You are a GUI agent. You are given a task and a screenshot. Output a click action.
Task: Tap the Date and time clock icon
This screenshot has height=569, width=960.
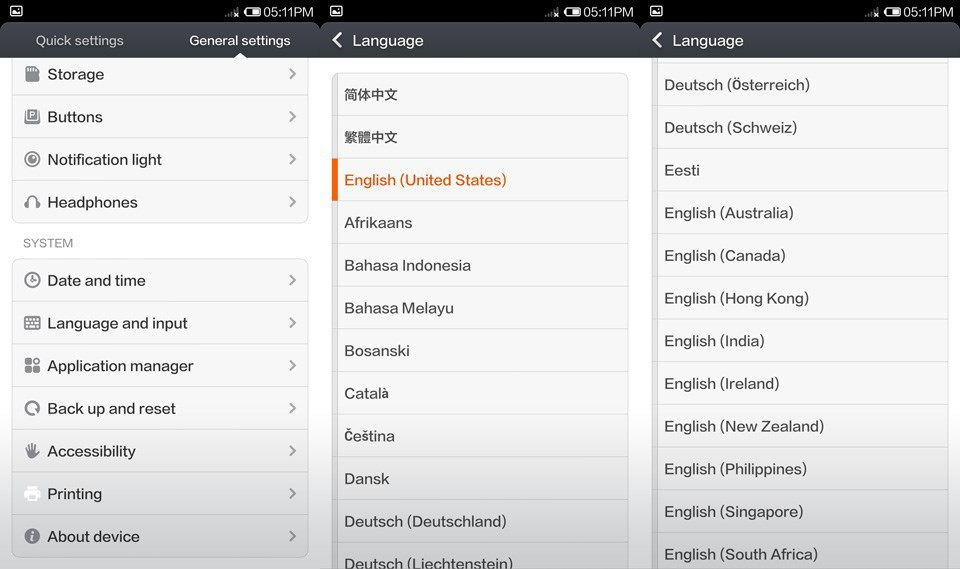[32, 280]
